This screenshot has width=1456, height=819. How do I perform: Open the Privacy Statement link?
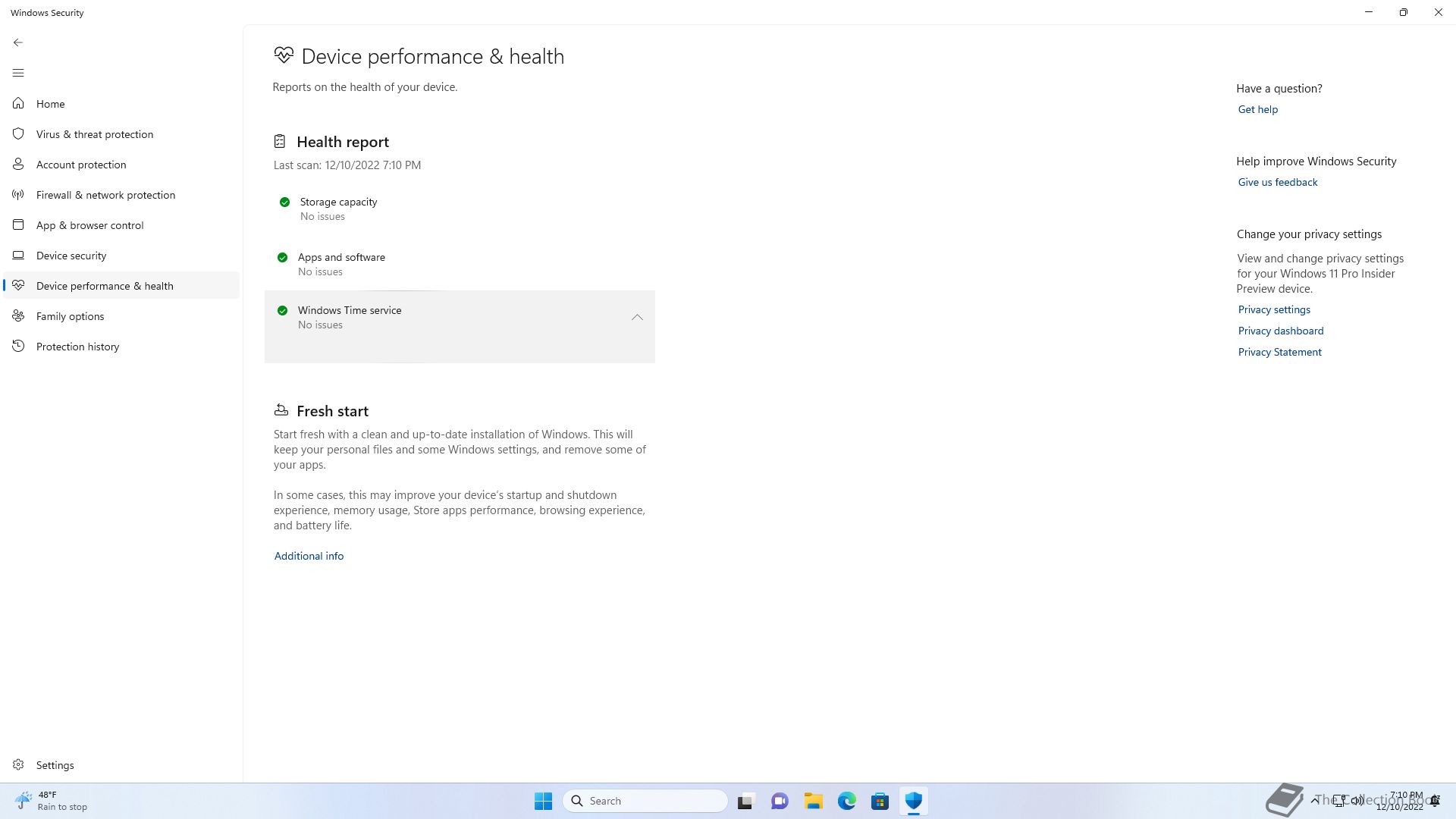pos(1279,352)
